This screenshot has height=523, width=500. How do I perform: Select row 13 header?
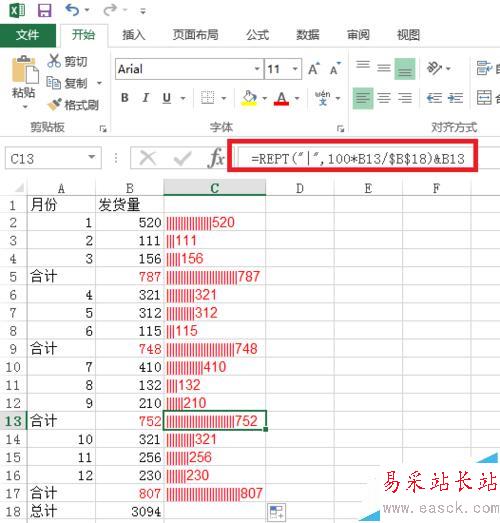coord(13,421)
